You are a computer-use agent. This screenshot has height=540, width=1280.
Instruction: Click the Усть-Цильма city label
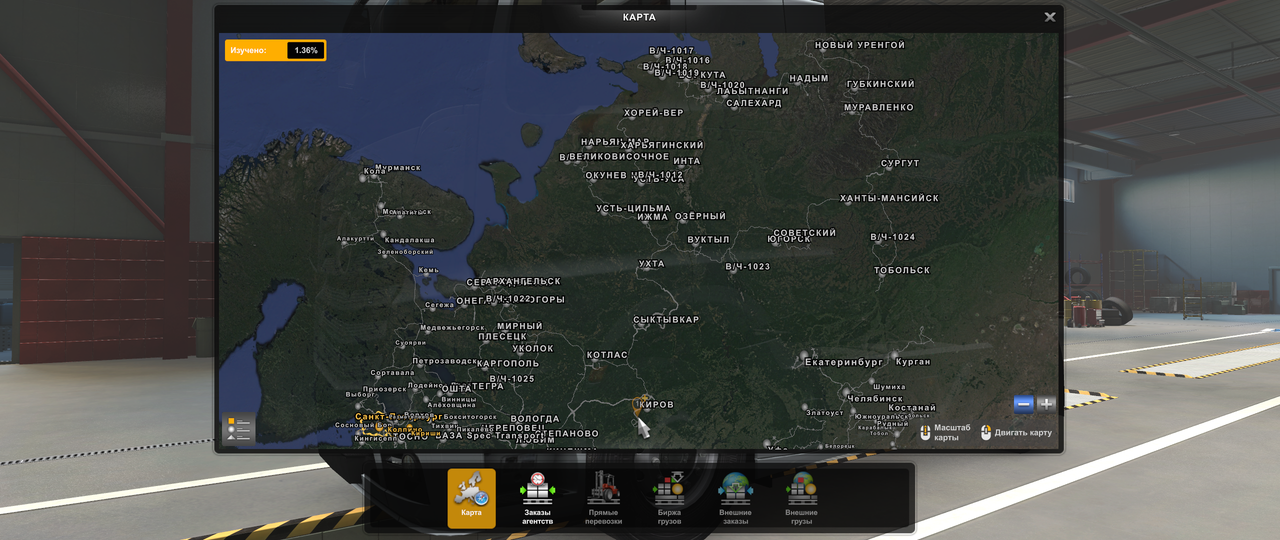click(x=634, y=208)
